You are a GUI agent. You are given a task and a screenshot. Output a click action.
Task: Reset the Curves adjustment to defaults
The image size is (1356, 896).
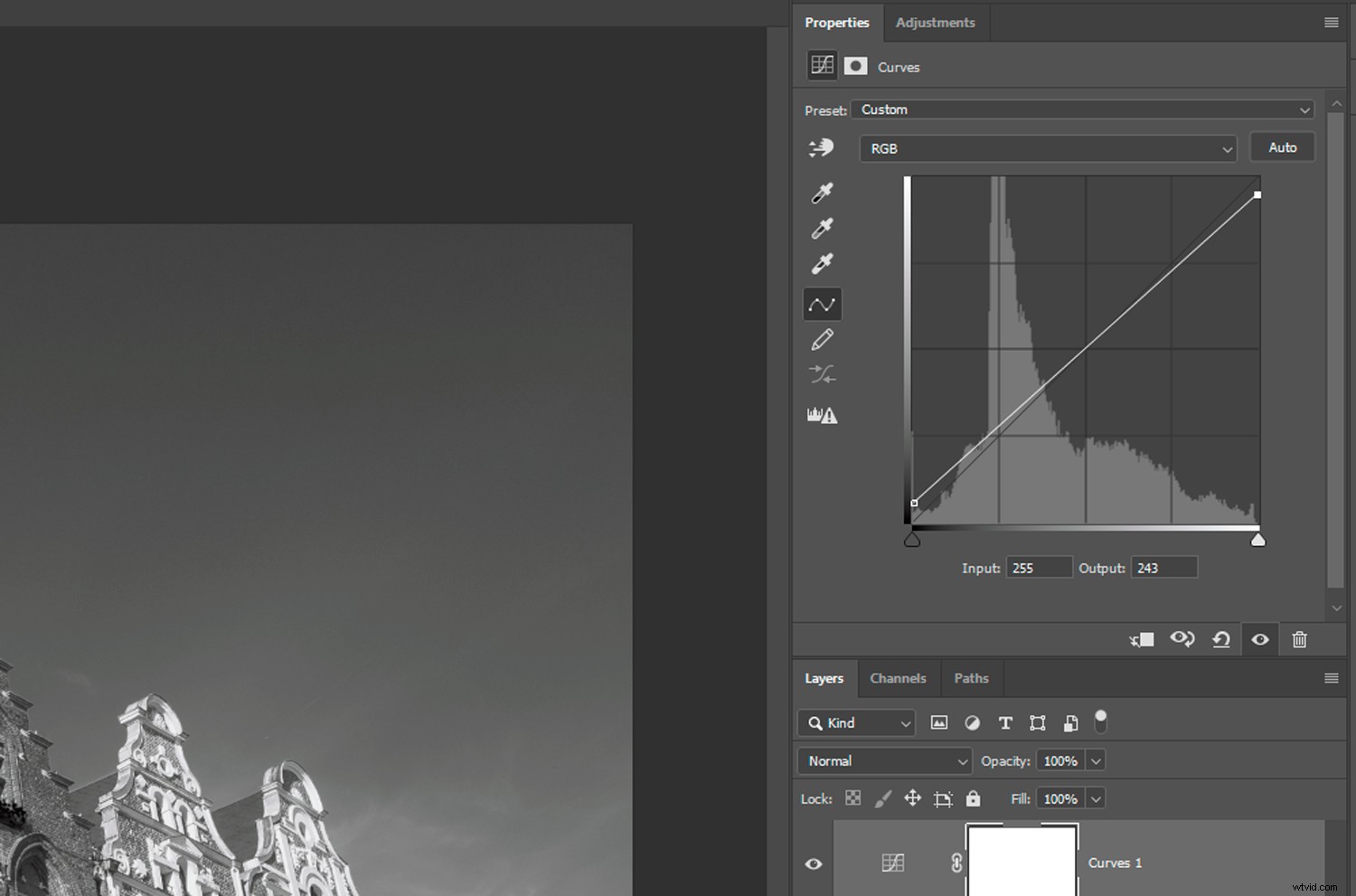click(x=1221, y=639)
